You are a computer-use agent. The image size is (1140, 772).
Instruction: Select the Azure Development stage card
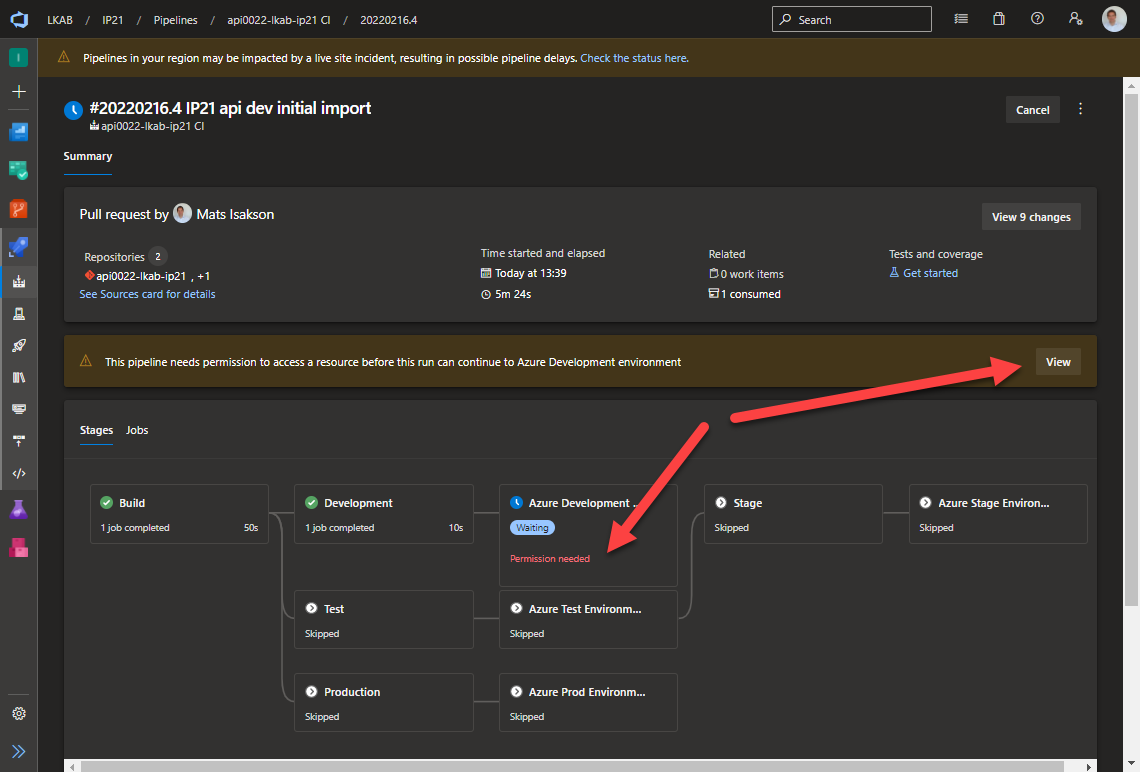(x=588, y=503)
